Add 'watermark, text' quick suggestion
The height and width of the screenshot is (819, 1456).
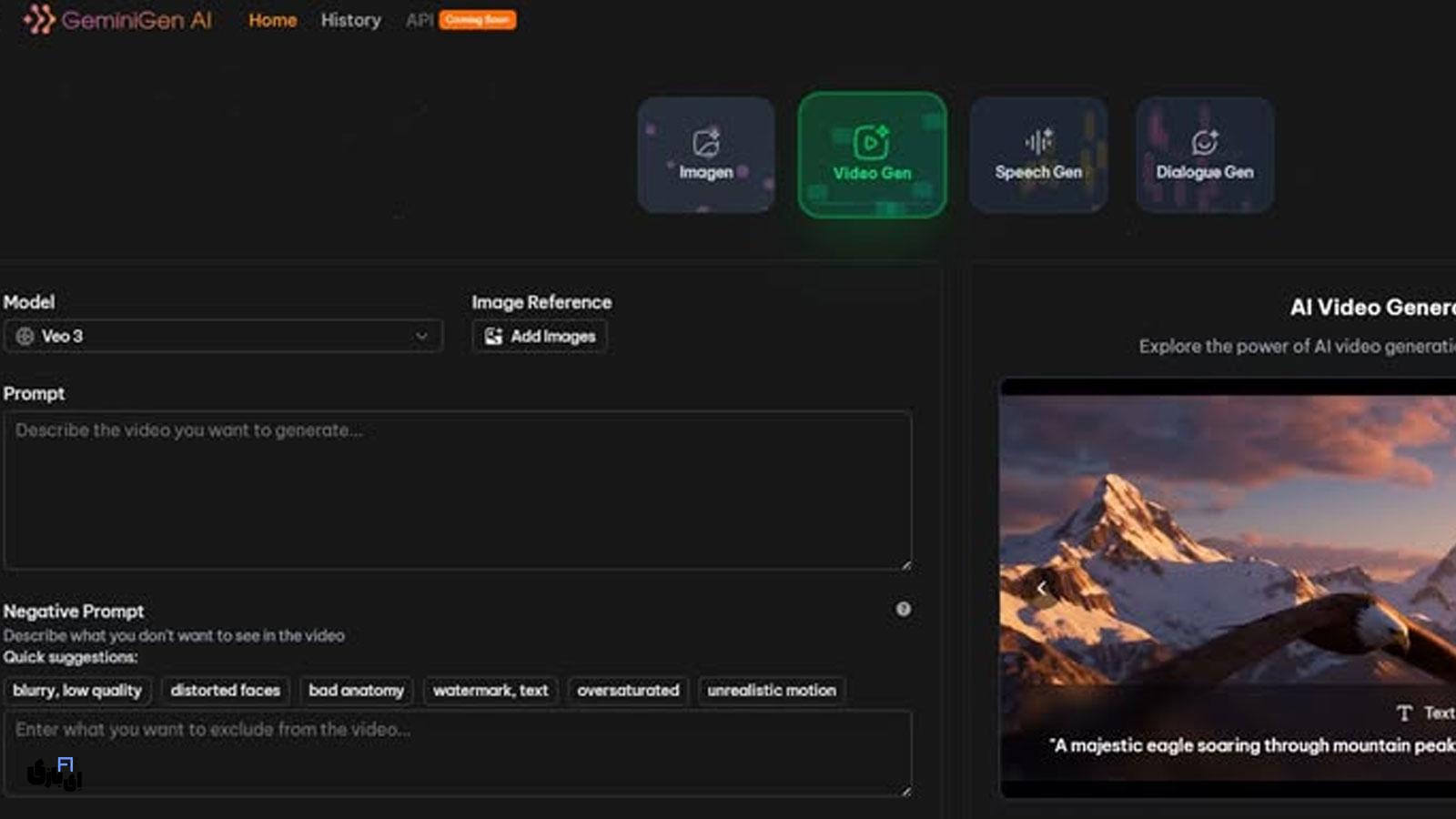pos(490,691)
